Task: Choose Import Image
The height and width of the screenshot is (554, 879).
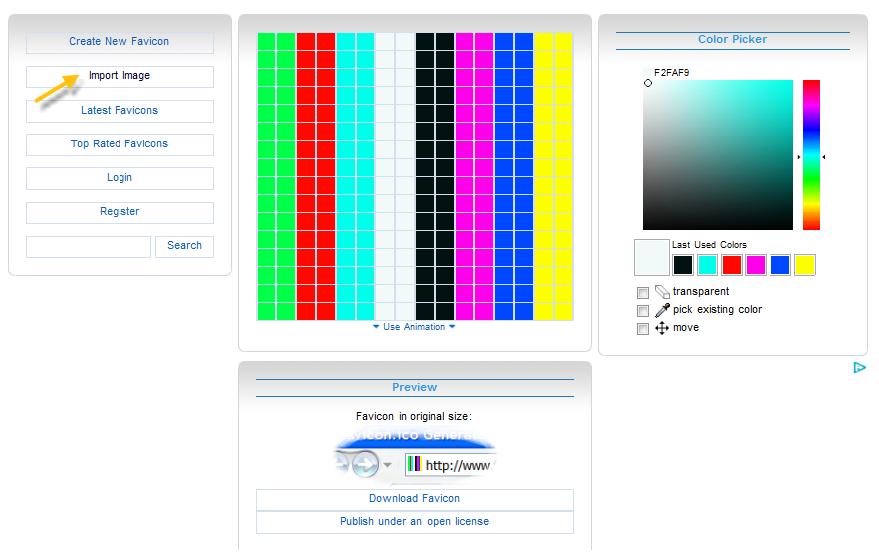Action: coord(119,76)
